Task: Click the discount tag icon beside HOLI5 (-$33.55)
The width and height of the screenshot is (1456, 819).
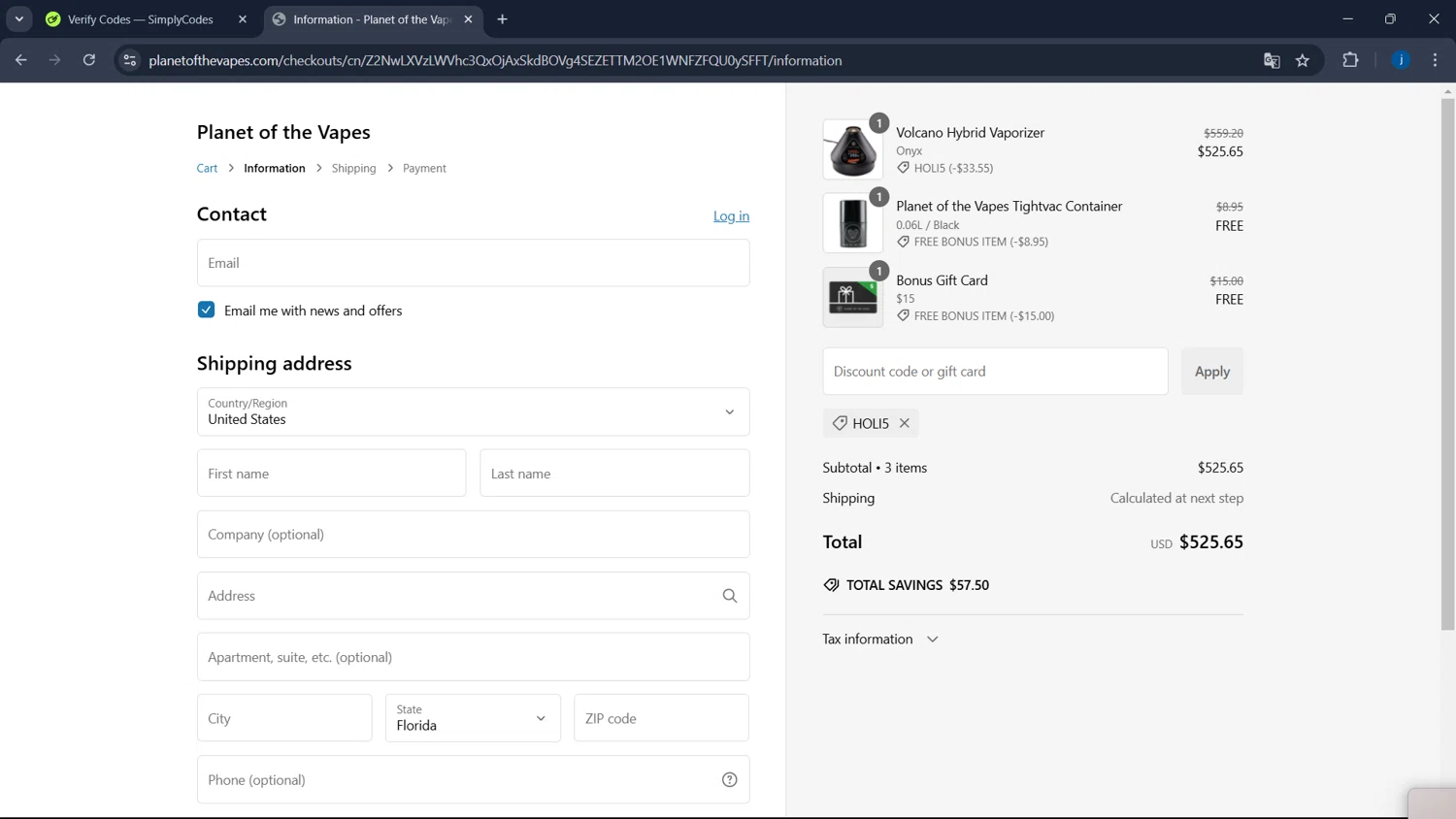Action: [903, 168]
